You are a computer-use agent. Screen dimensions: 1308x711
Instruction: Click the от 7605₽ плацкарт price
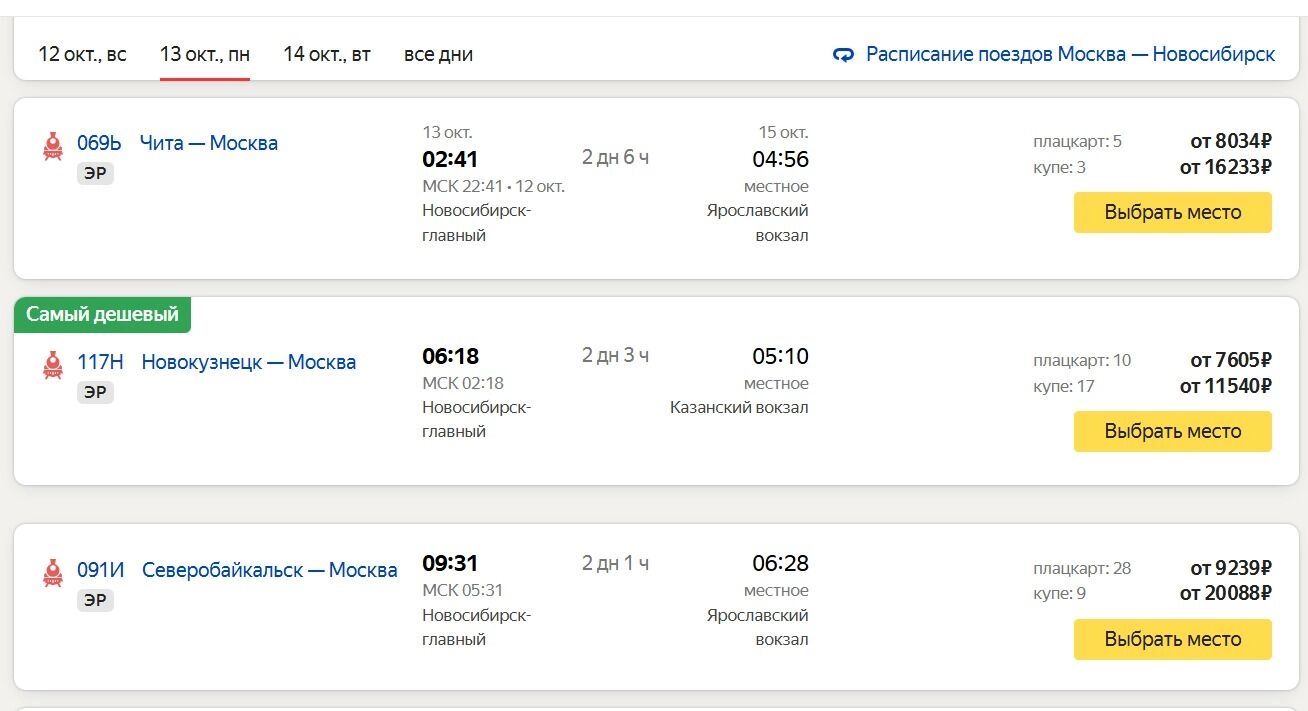pos(1230,360)
